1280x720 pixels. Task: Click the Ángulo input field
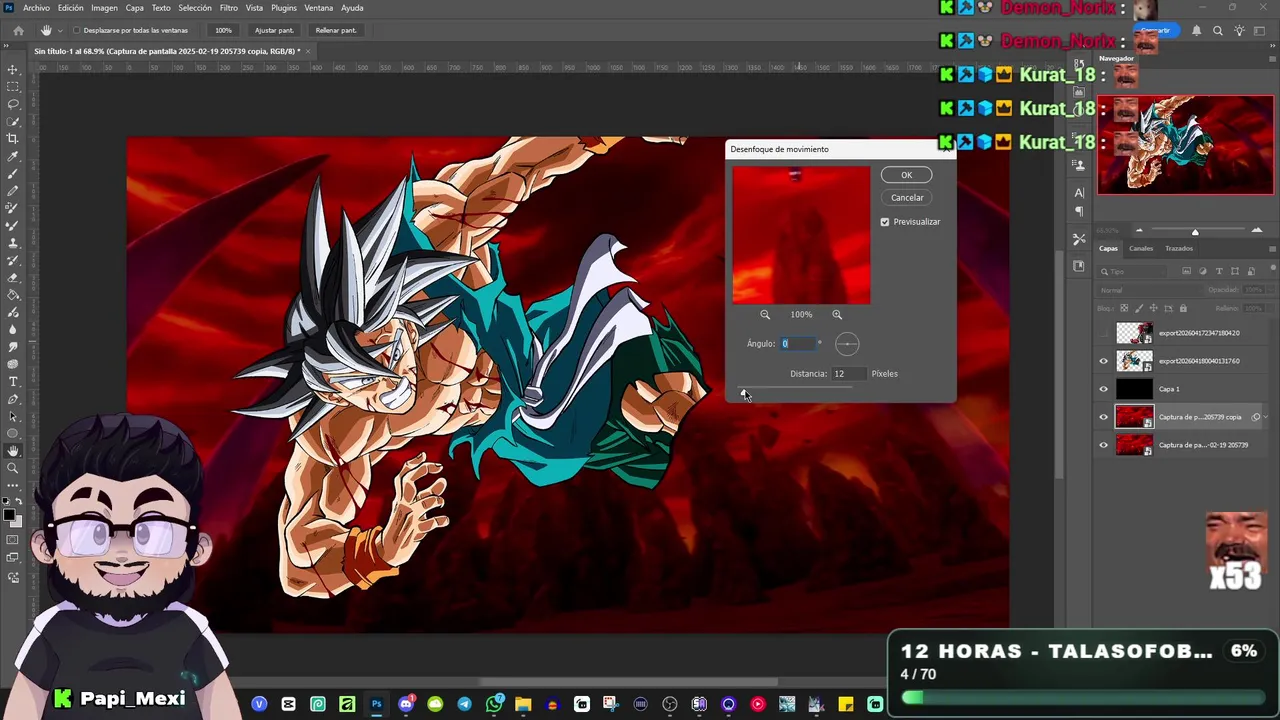click(x=797, y=344)
